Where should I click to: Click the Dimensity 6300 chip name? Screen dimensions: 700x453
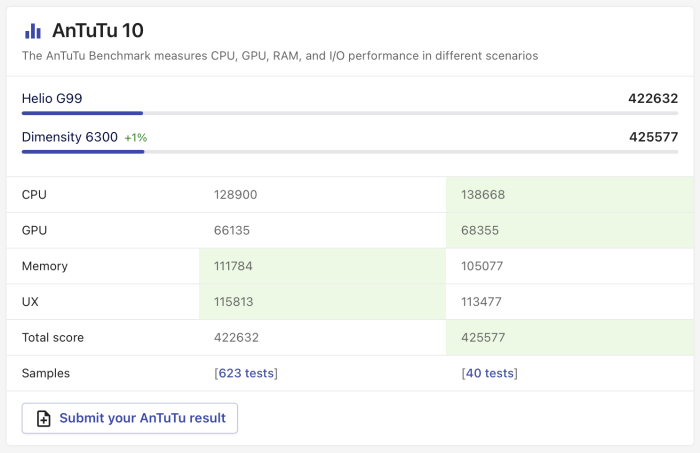[70, 136]
